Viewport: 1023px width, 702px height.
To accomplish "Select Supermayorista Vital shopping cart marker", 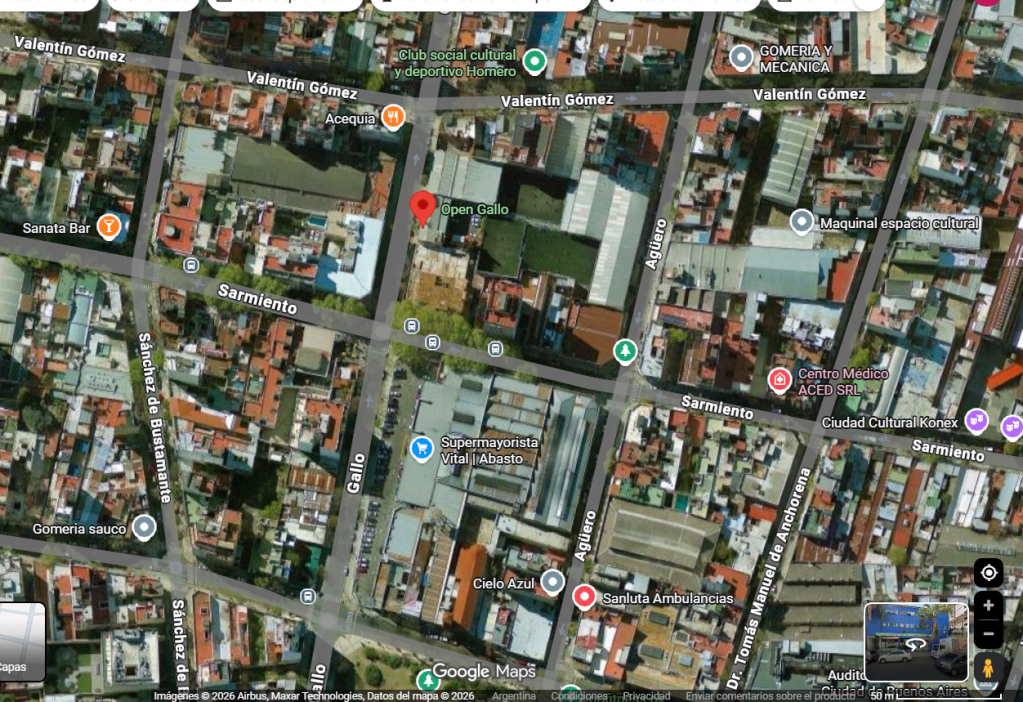I will pyautogui.click(x=421, y=449).
